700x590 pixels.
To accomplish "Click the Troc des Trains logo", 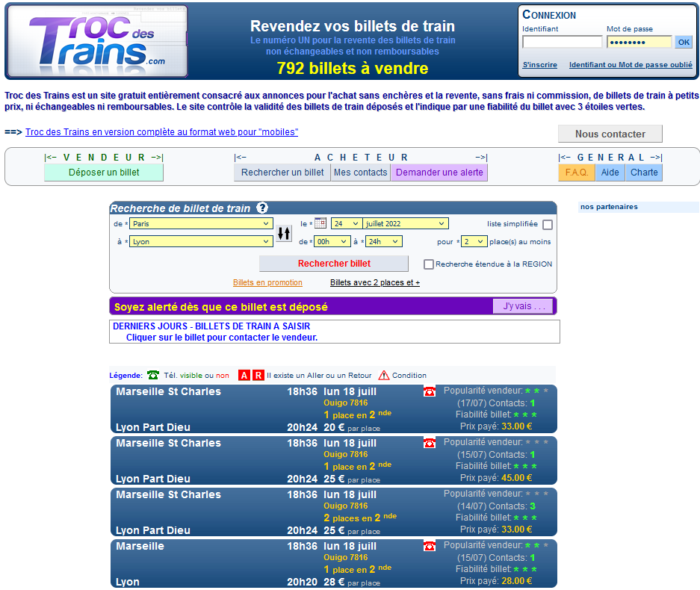I will [97, 40].
